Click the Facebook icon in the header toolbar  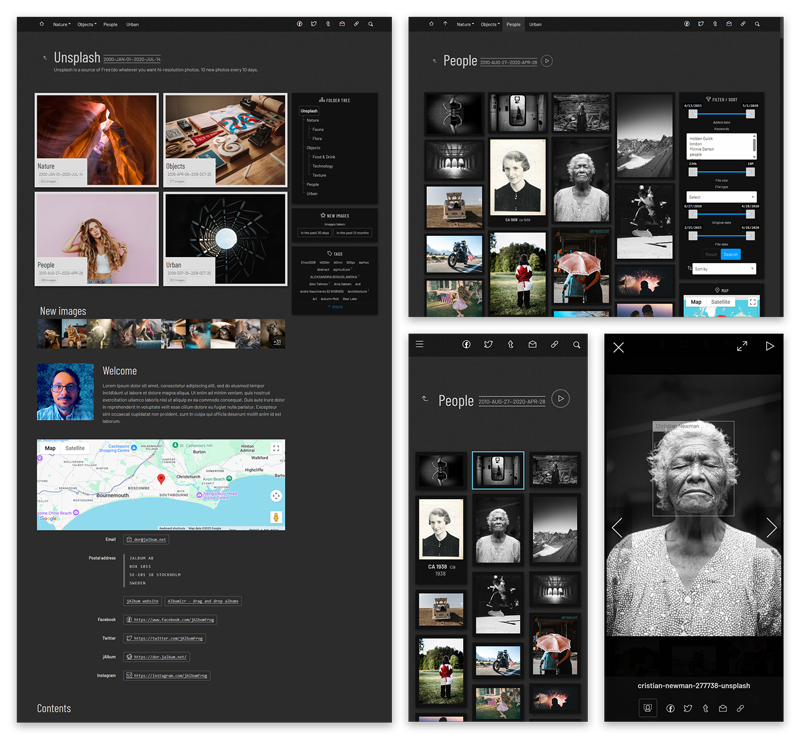pyautogui.click(x=299, y=24)
